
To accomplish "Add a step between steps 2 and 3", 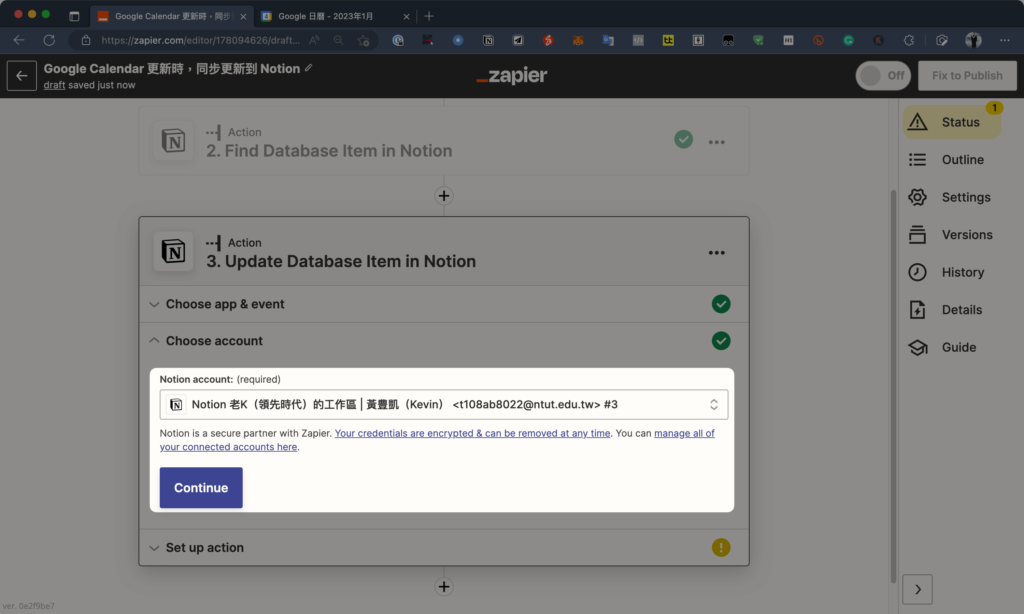I will 444,196.
